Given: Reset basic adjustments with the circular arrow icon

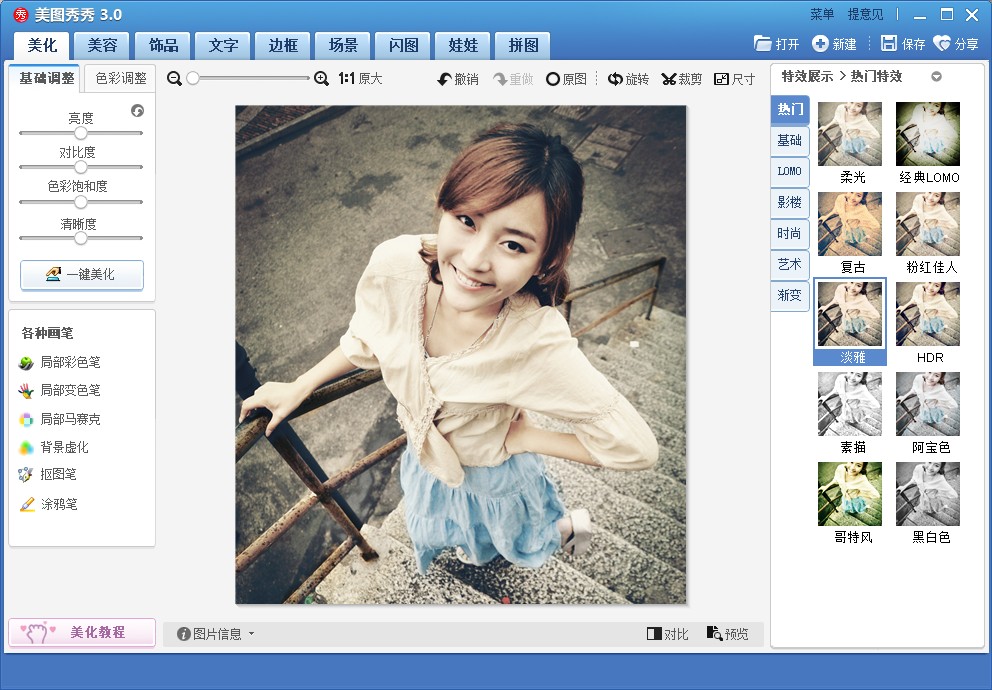Looking at the screenshot, I should [137, 111].
